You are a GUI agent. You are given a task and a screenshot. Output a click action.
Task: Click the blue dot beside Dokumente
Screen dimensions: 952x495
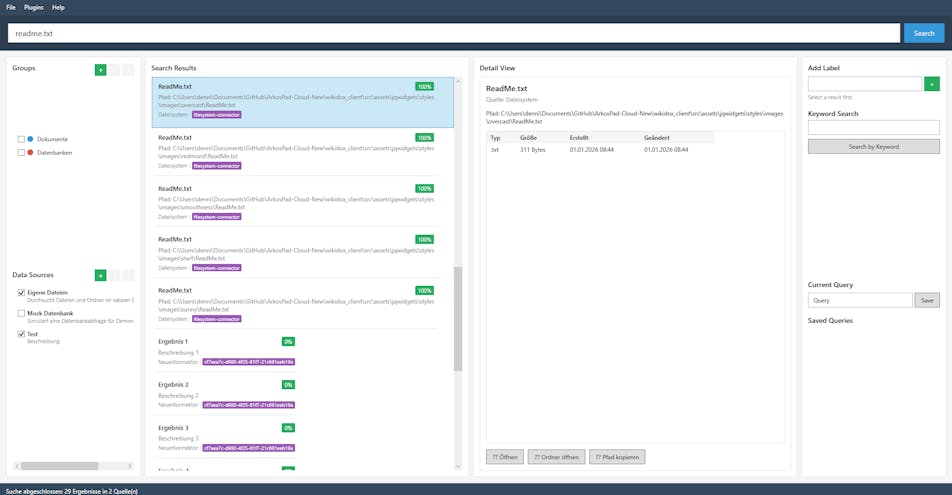pyautogui.click(x=31, y=139)
